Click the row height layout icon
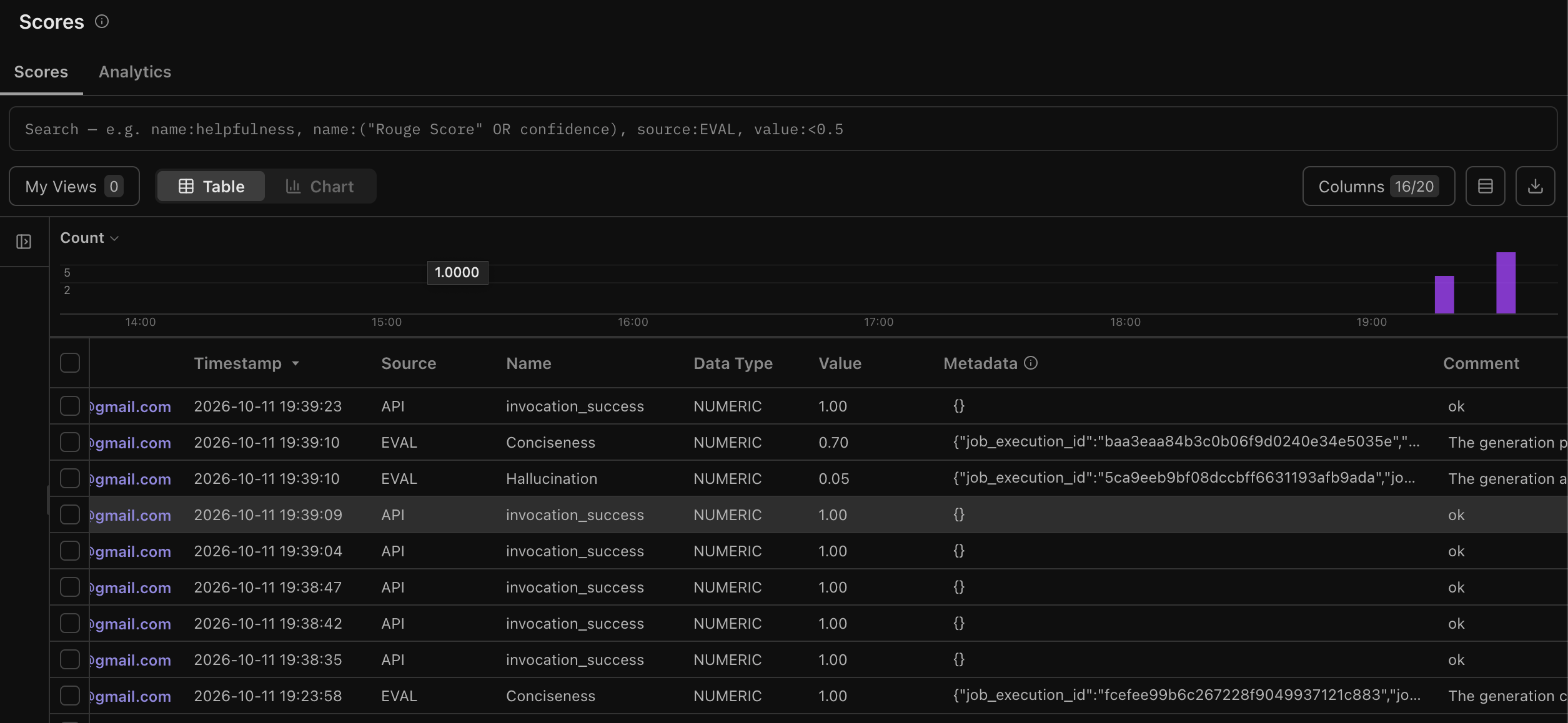This screenshot has width=1568, height=723. (x=1485, y=186)
